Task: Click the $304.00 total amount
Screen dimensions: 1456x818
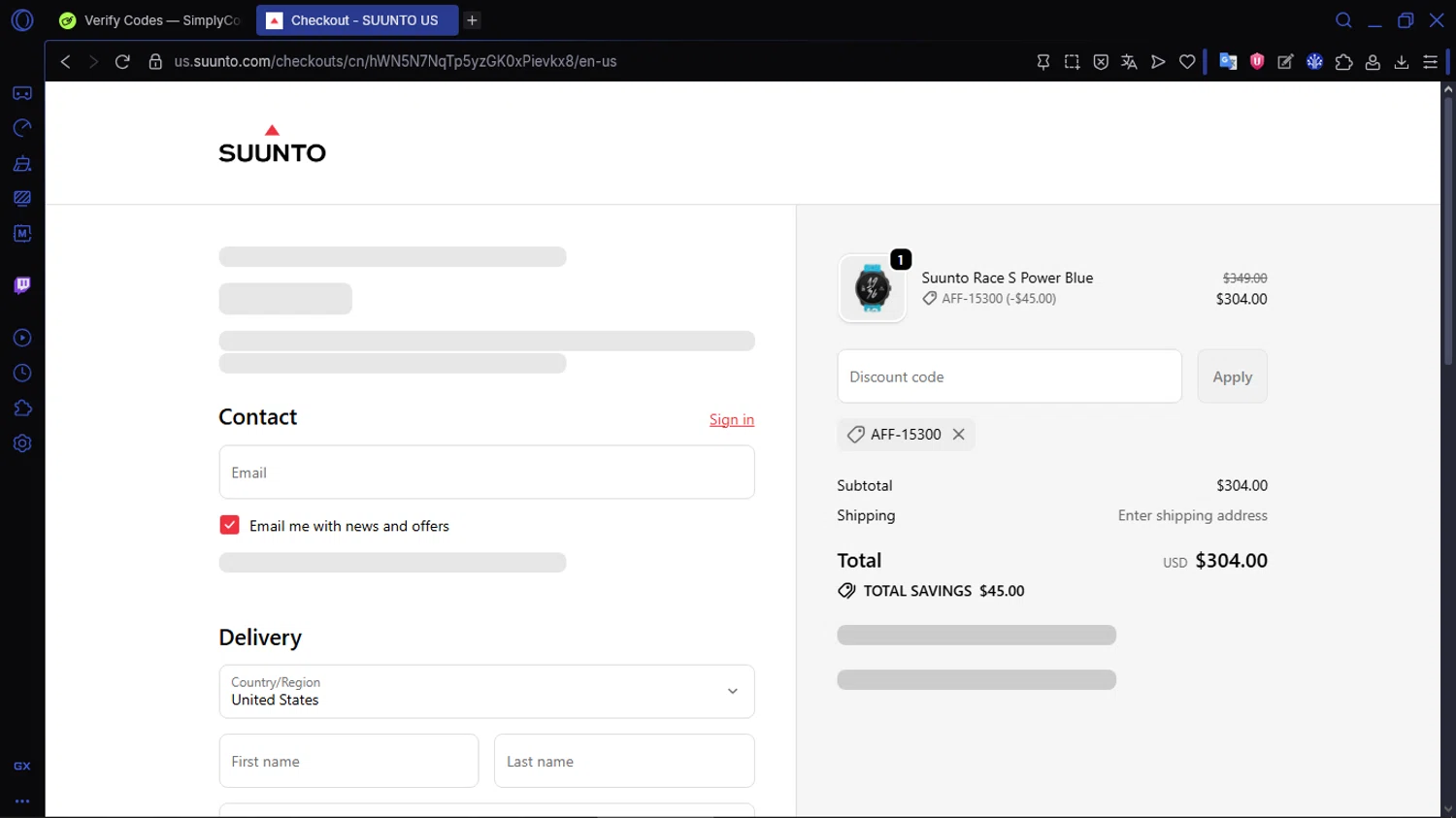Action: click(x=1232, y=560)
